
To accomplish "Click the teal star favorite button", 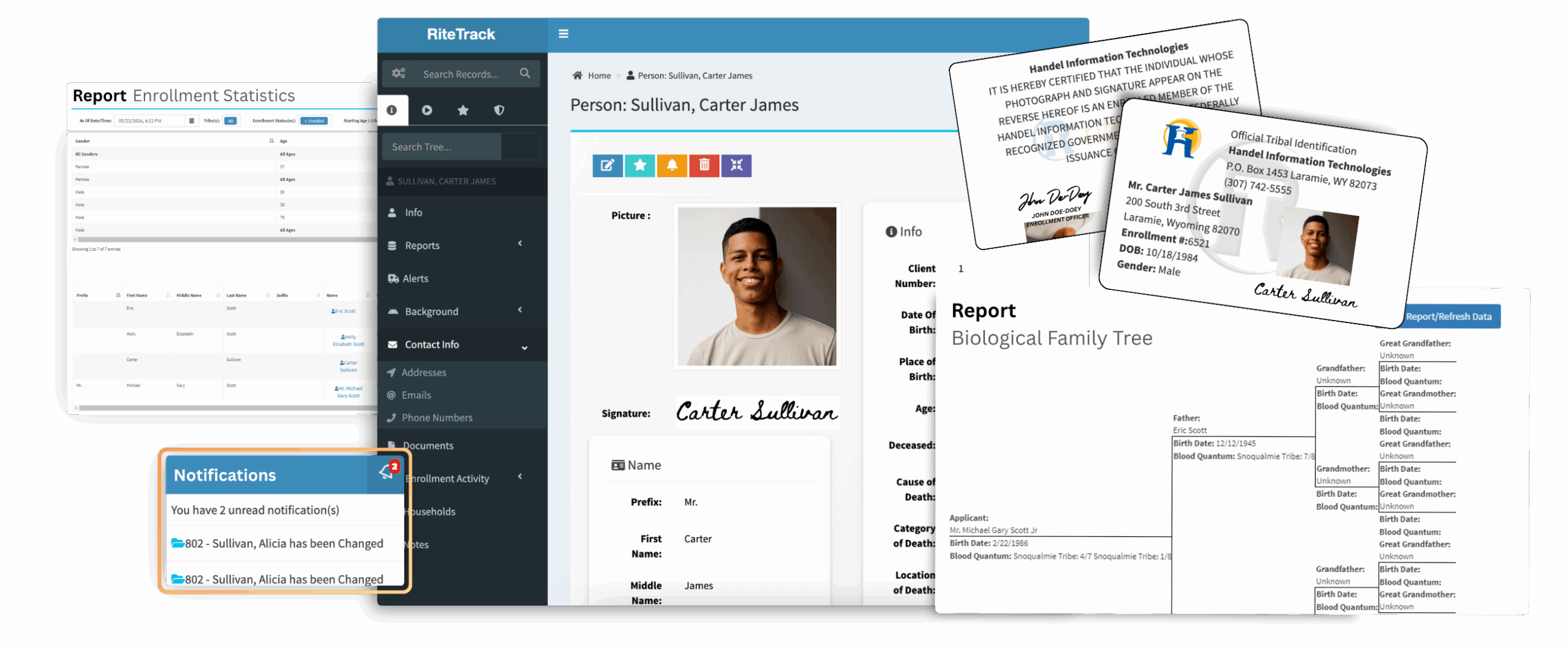I will click(x=639, y=165).
